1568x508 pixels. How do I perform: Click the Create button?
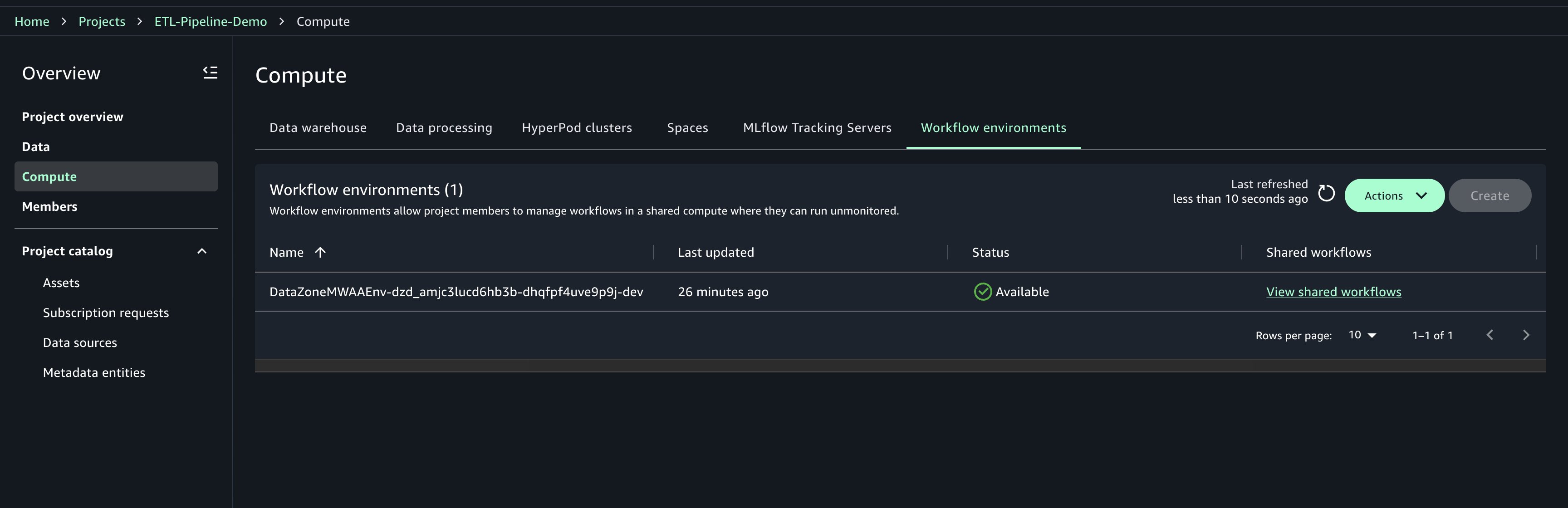tap(1489, 196)
